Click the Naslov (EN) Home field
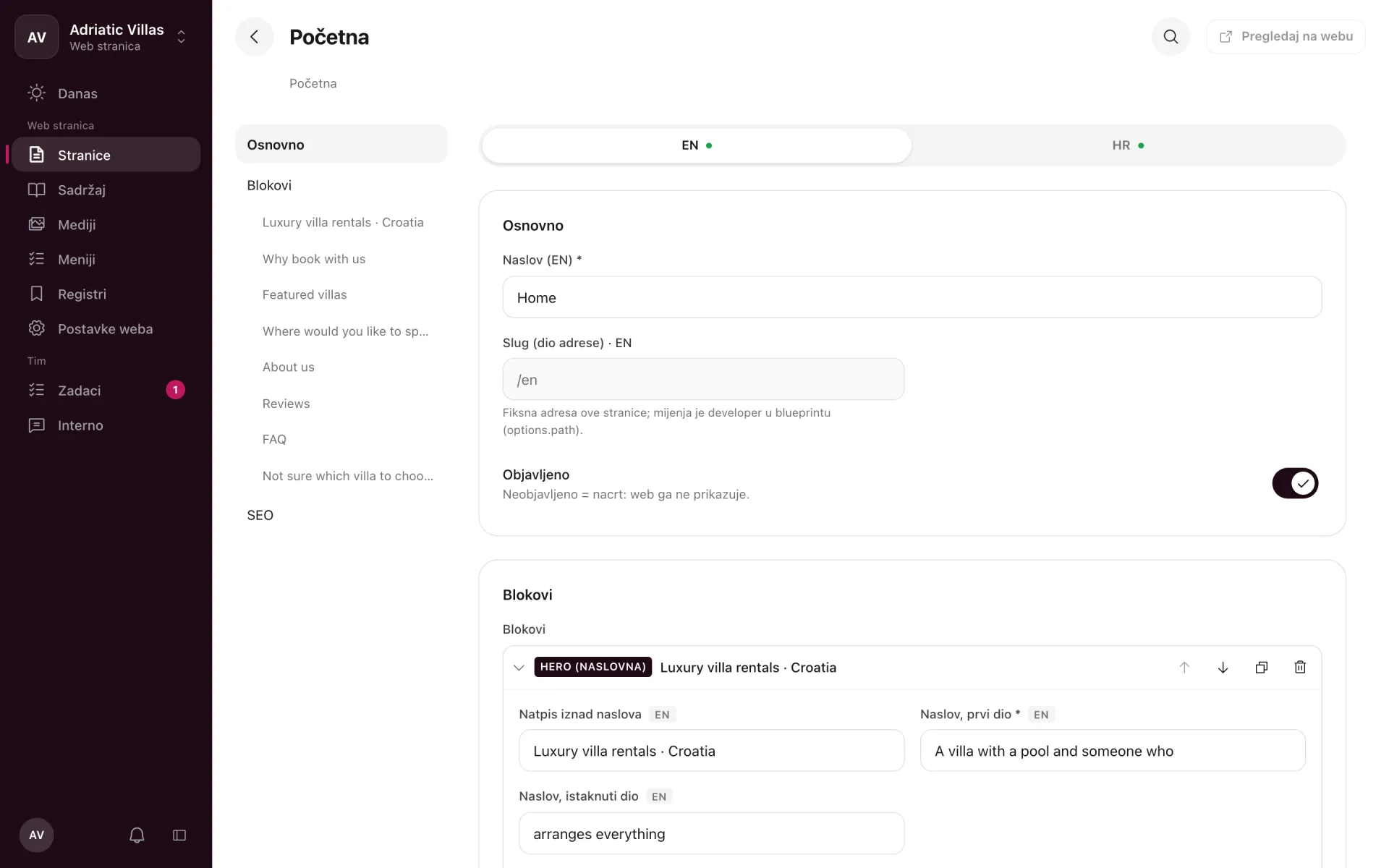 tap(912, 297)
